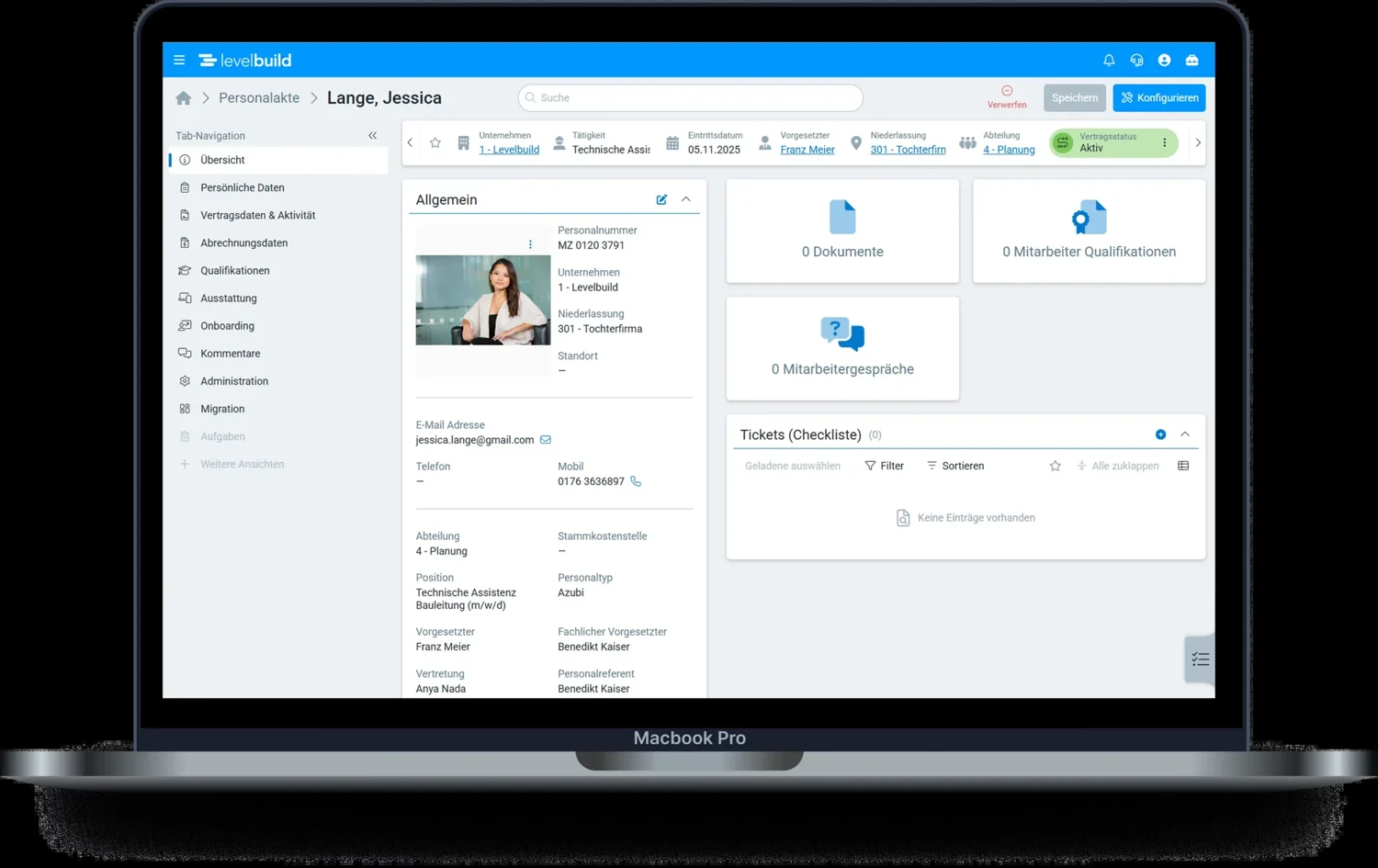Screen dimensions: 1378x868
Task: Open Administration tab
Action: coord(278,380)
